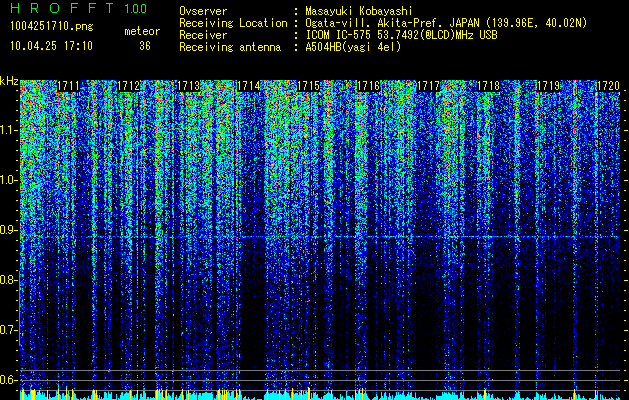Click the 'meteor' label
Image resolution: width=629 pixels, height=400 pixels.
point(142,31)
